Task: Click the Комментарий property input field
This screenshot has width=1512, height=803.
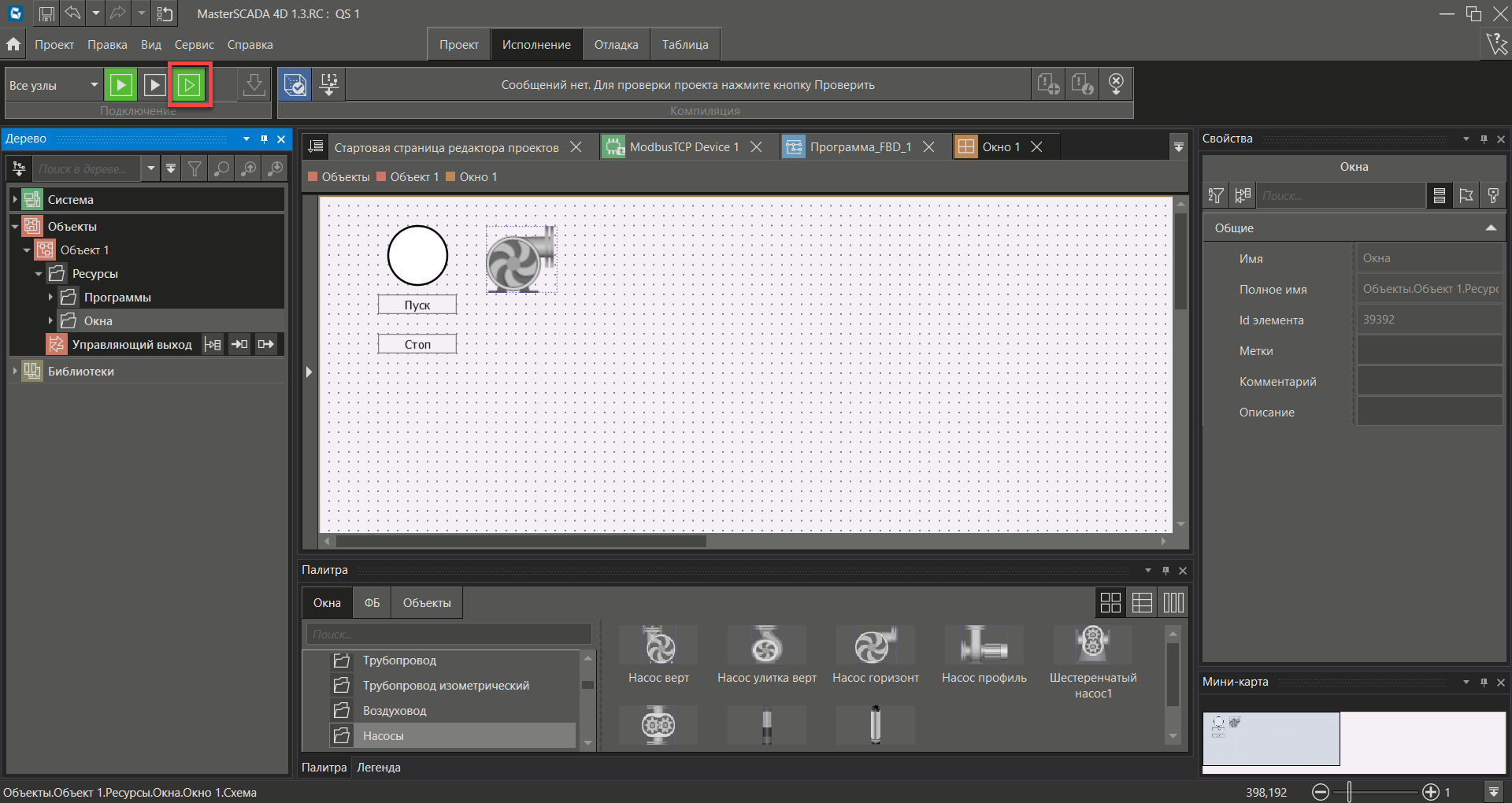Action: coord(1429,382)
